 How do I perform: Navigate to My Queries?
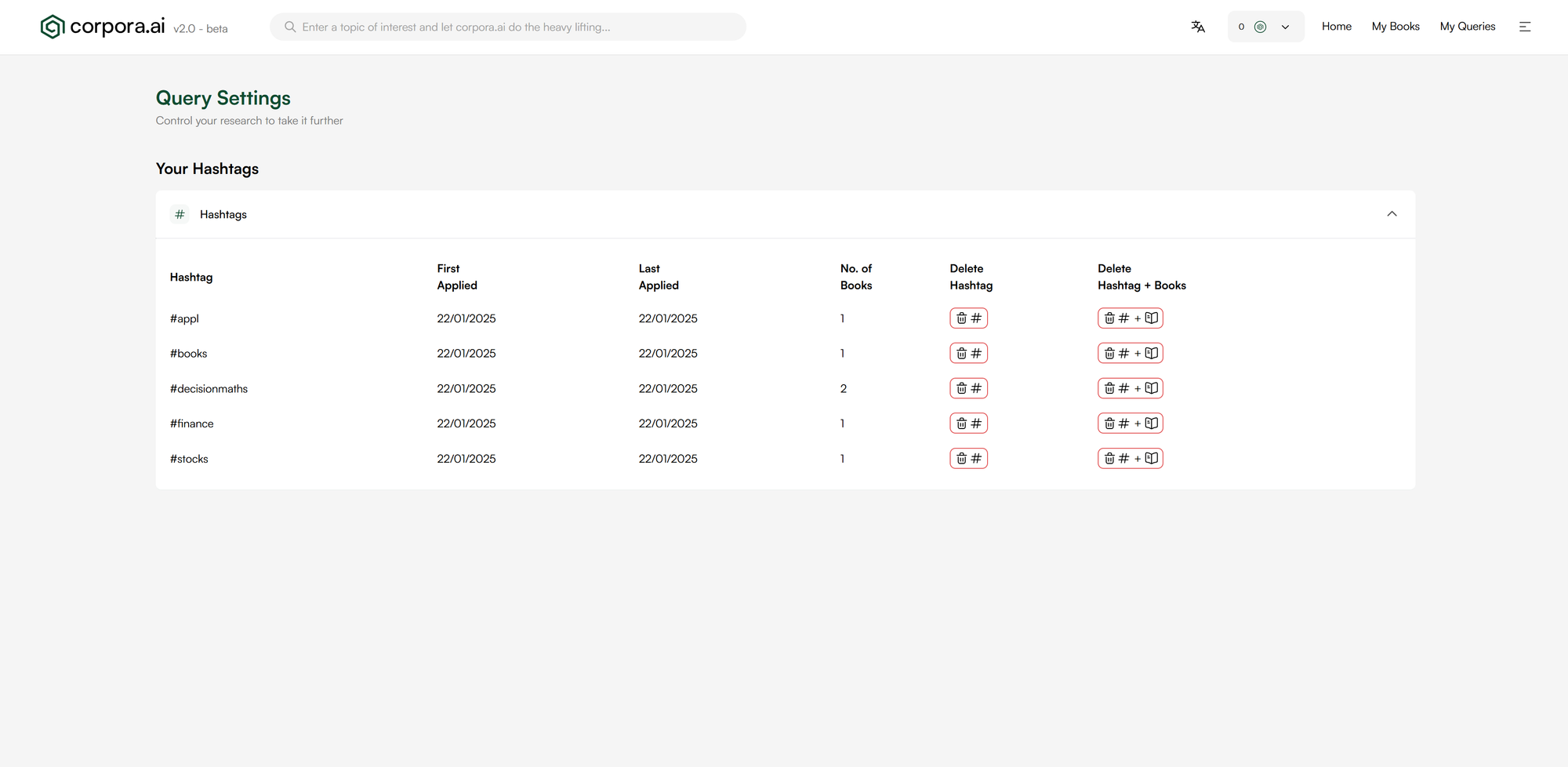point(1467,27)
